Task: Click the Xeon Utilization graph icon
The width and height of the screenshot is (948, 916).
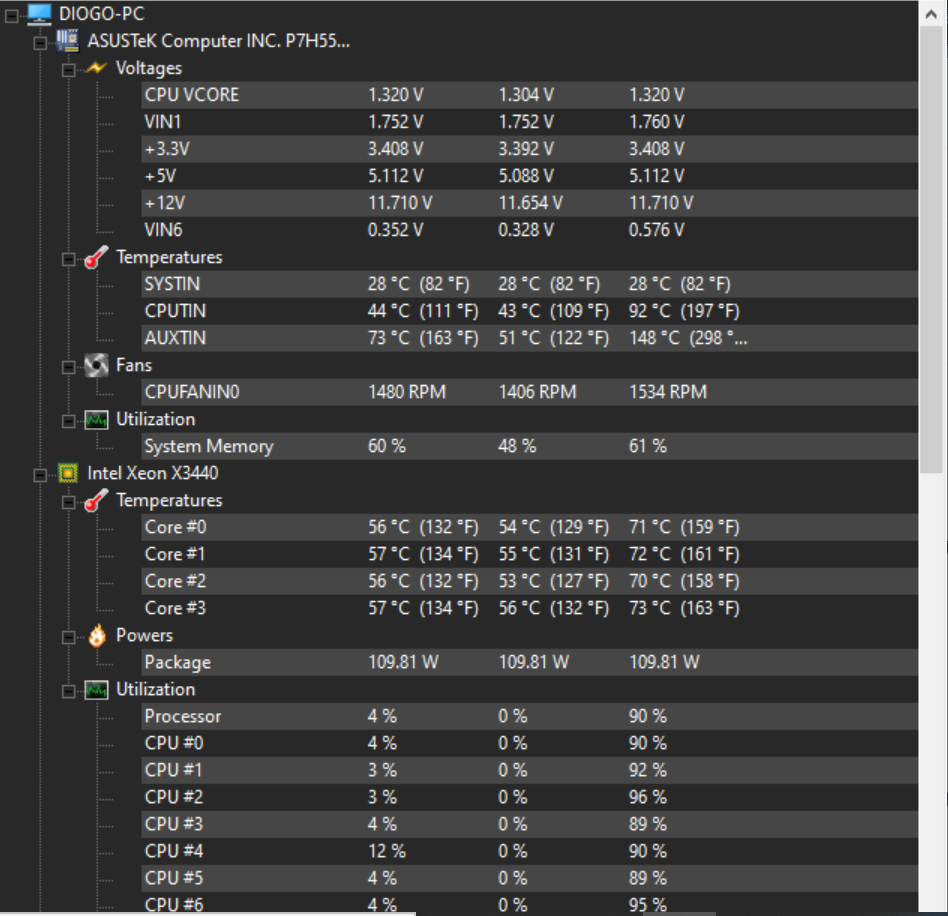Action: (96, 690)
